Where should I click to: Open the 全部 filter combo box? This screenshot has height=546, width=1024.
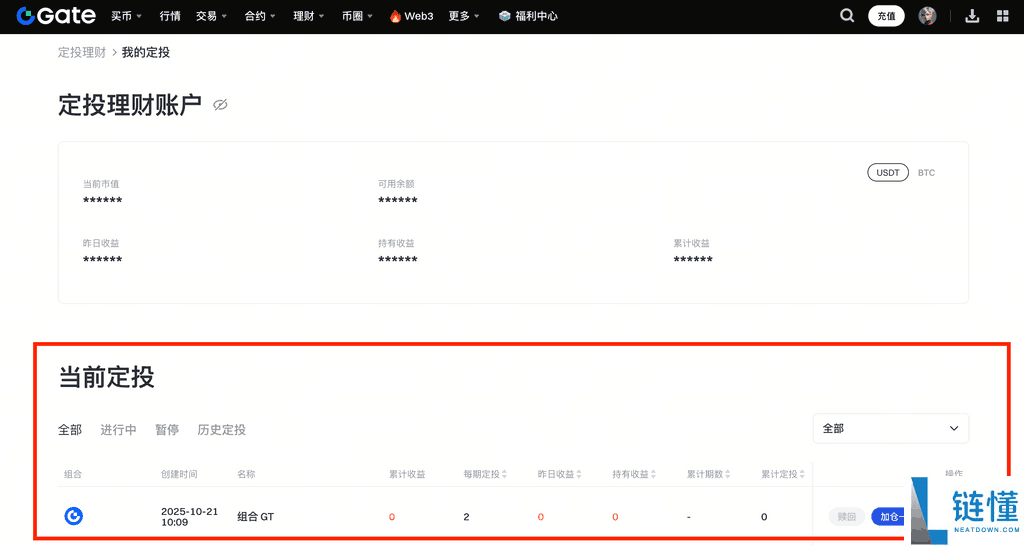(x=891, y=428)
